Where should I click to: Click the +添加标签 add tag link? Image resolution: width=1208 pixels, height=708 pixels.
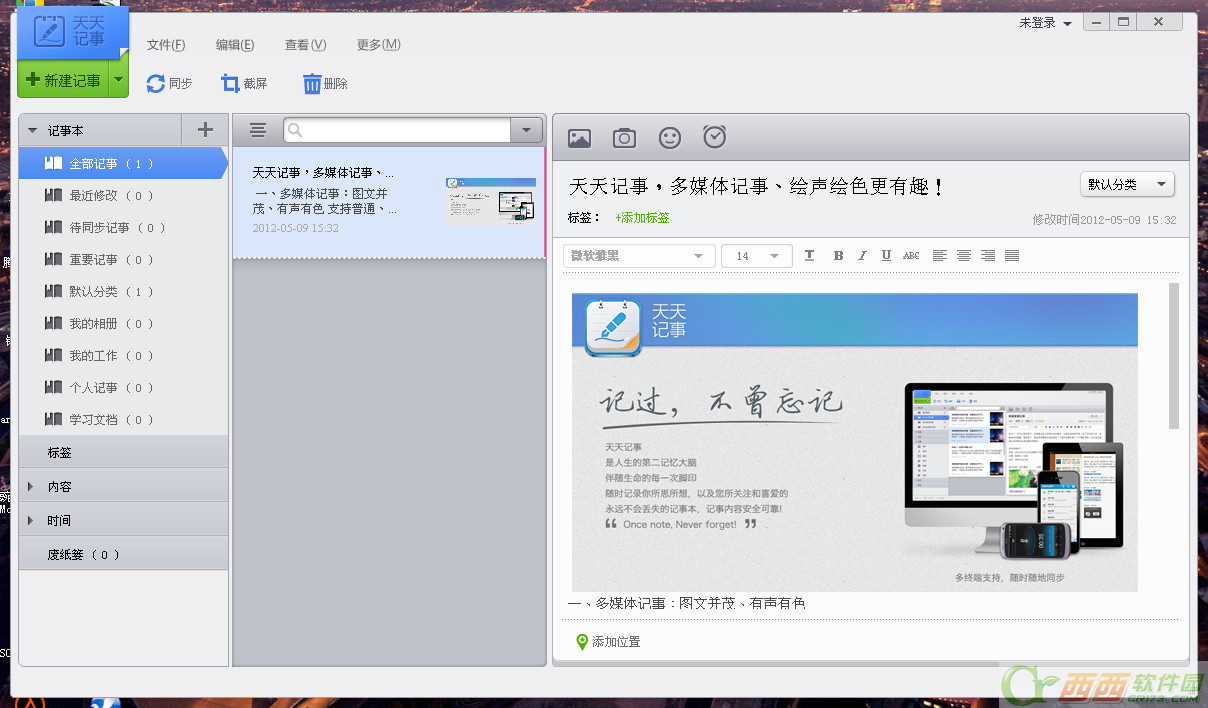[643, 217]
